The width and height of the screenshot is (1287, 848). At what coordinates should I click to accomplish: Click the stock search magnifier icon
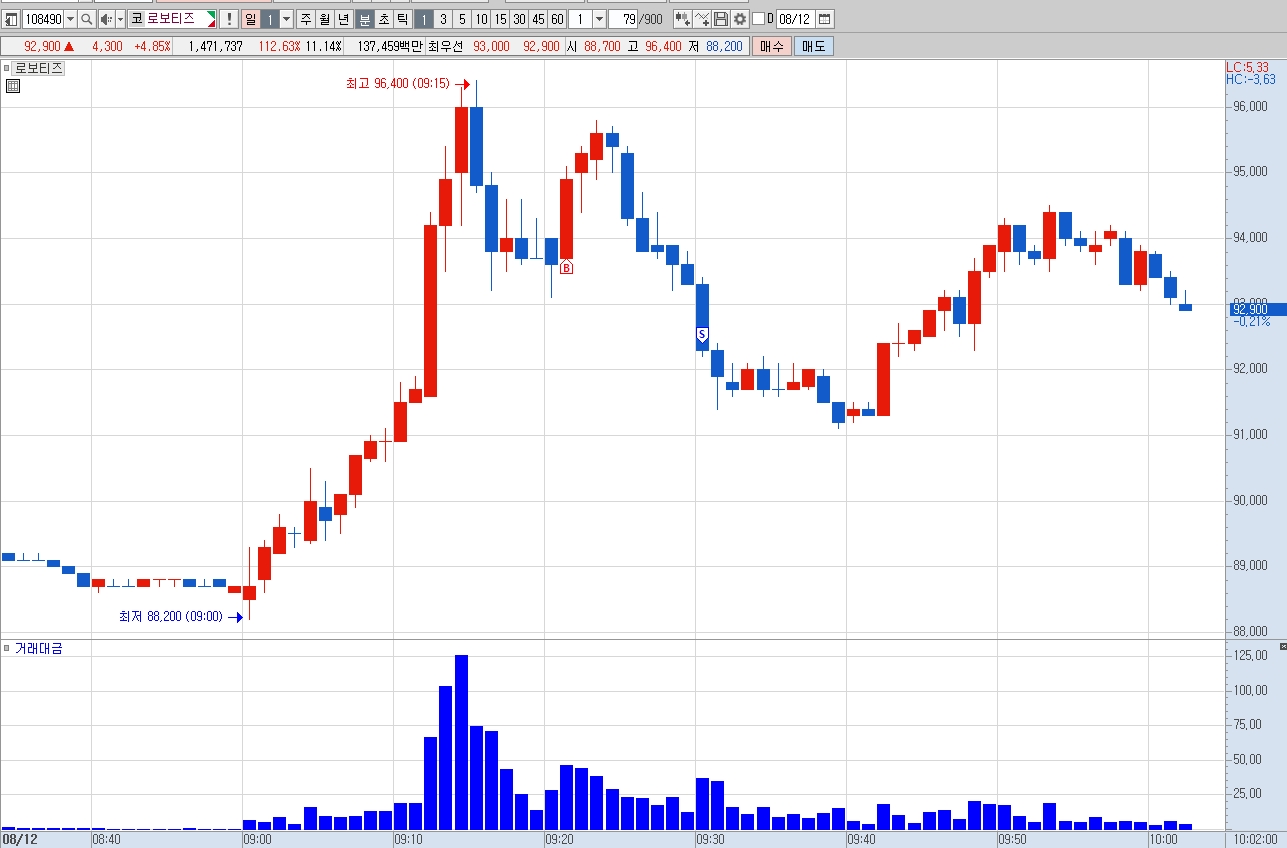[86, 19]
